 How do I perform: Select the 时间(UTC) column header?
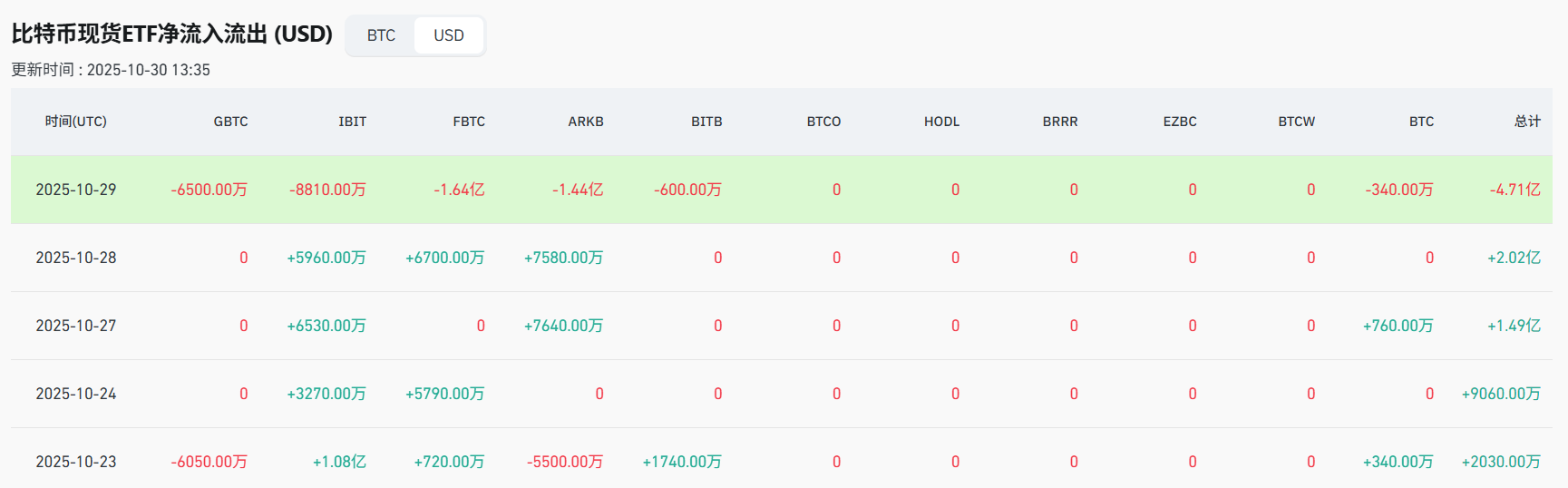click(76, 122)
